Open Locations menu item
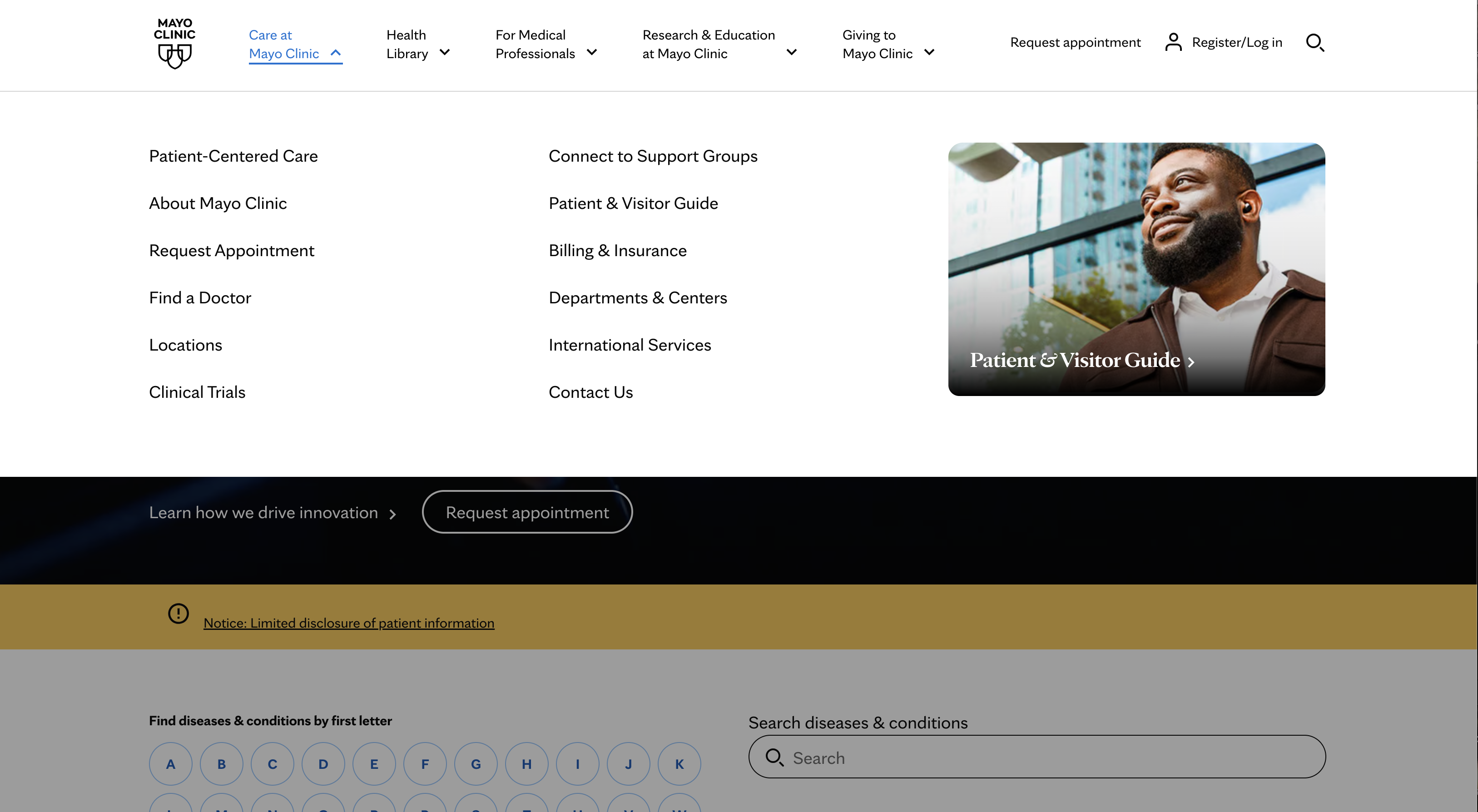The width and height of the screenshot is (1478, 812). tap(185, 345)
